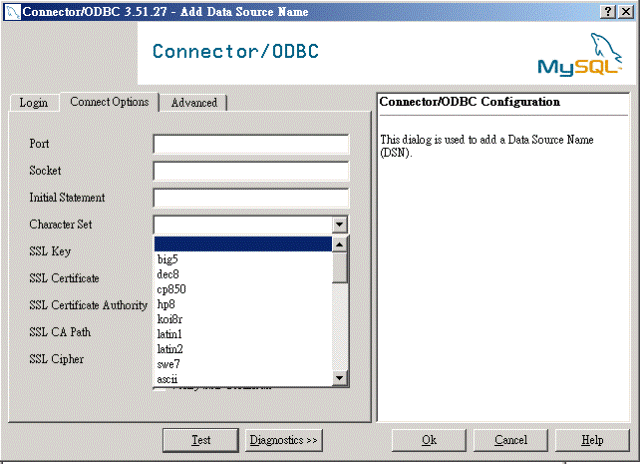Click the Character Set combo box field

[x=251, y=224]
